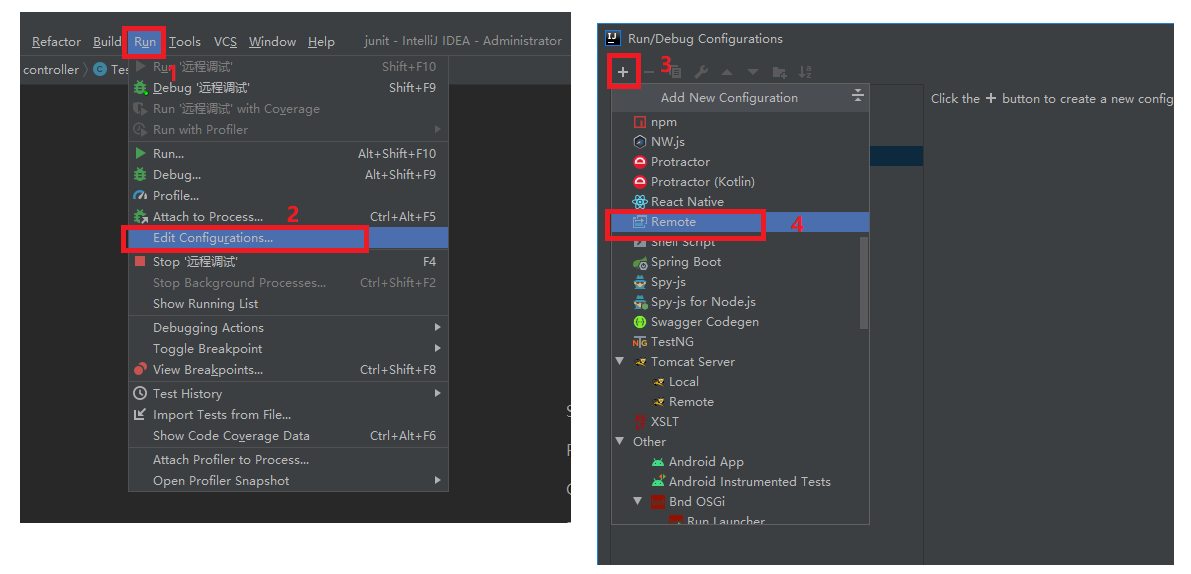The image size is (1191, 574).
Task: Expand Debugging Actions submenu arrow
Action: point(438,327)
